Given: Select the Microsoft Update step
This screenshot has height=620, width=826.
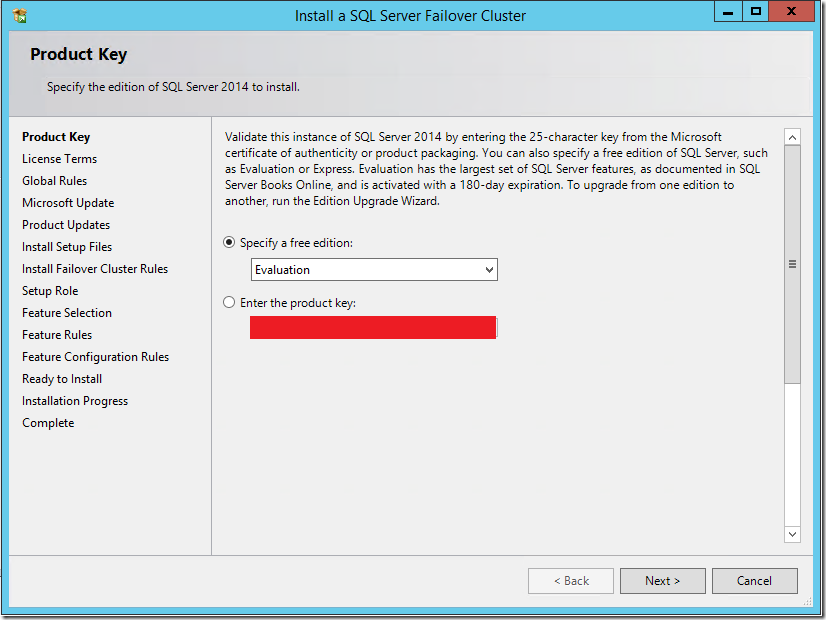Looking at the screenshot, I should [x=68, y=203].
